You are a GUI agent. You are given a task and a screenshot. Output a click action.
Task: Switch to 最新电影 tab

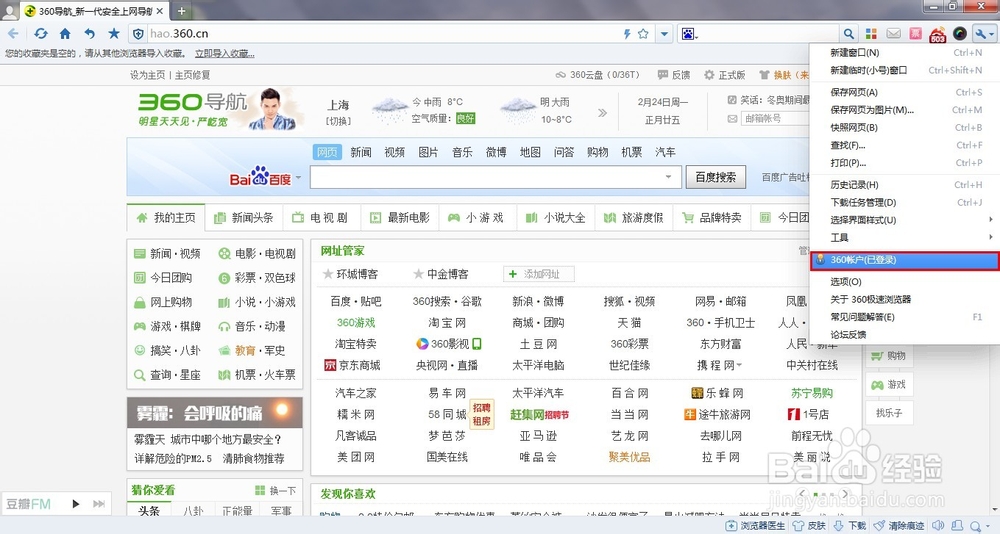coord(401,218)
